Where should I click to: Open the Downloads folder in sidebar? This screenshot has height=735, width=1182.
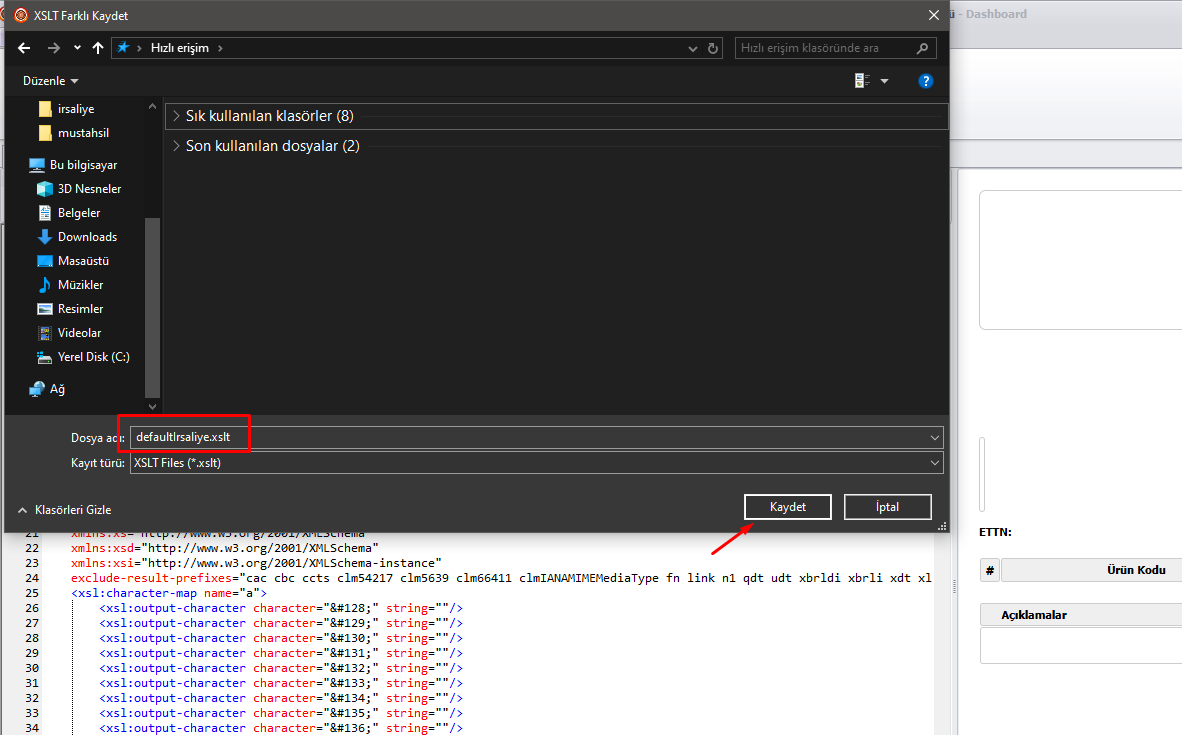(87, 237)
